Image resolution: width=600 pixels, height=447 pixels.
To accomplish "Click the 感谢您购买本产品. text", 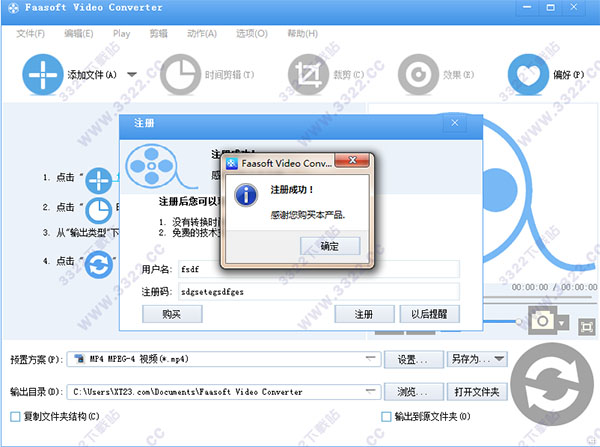I will (x=308, y=215).
